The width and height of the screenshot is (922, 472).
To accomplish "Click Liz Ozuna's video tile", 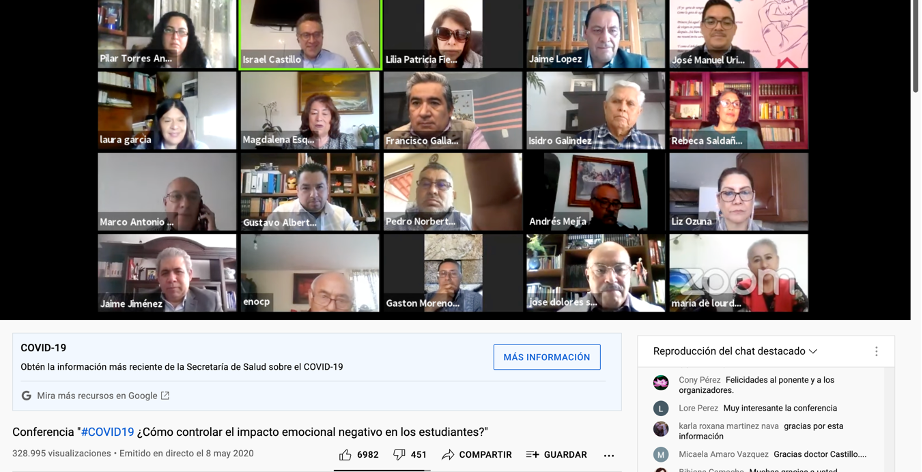I will pos(739,192).
